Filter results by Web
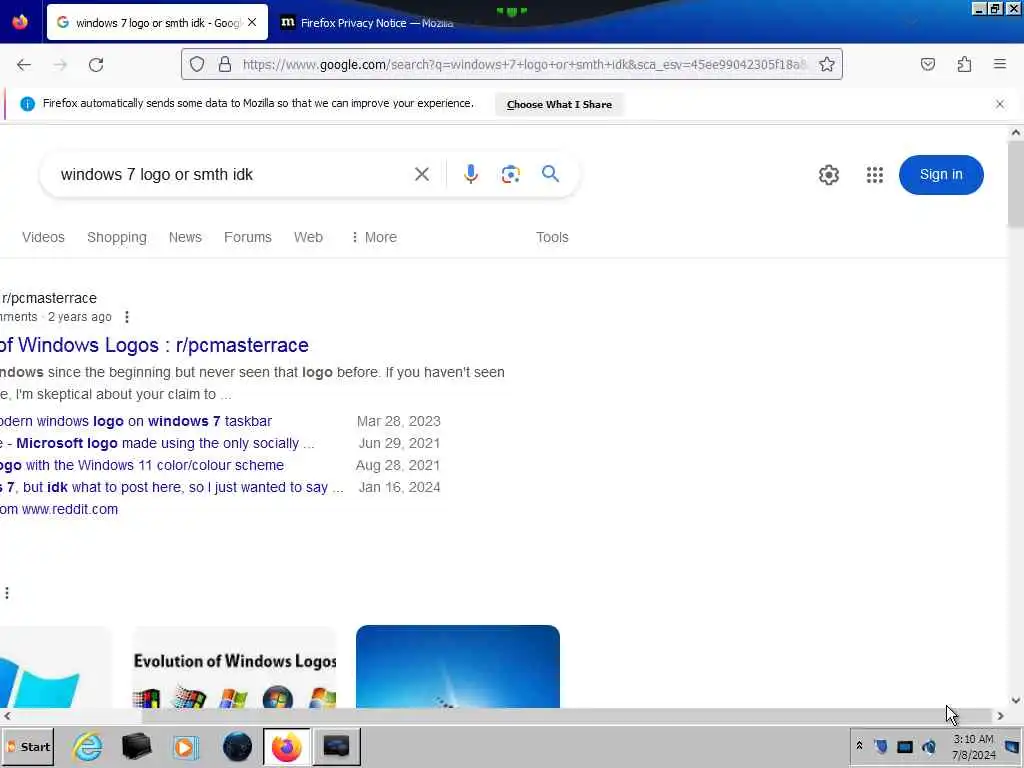 (308, 237)
